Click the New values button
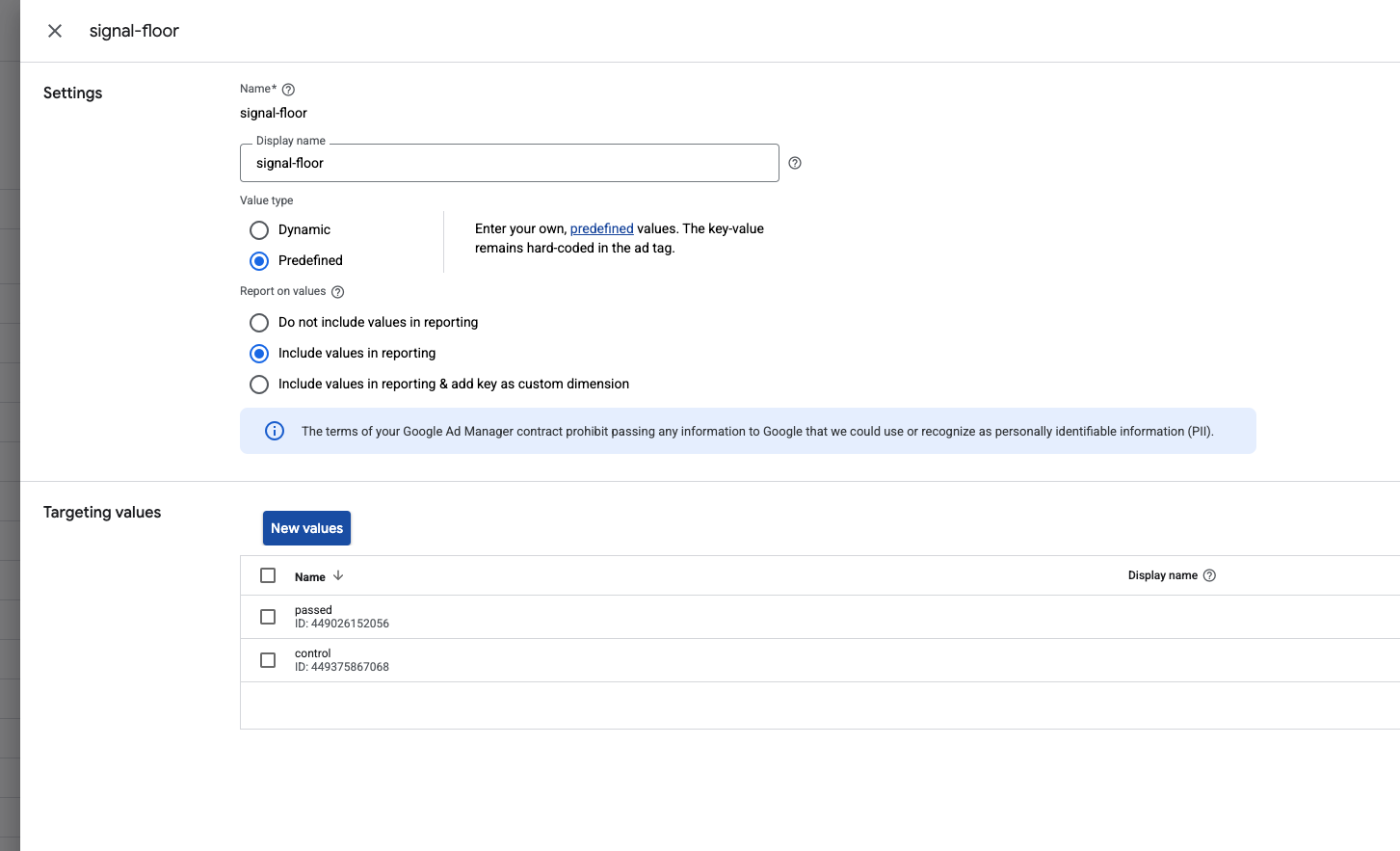Image resolution: width=1400 pixels, height=851 pixels. click(306, 528)
